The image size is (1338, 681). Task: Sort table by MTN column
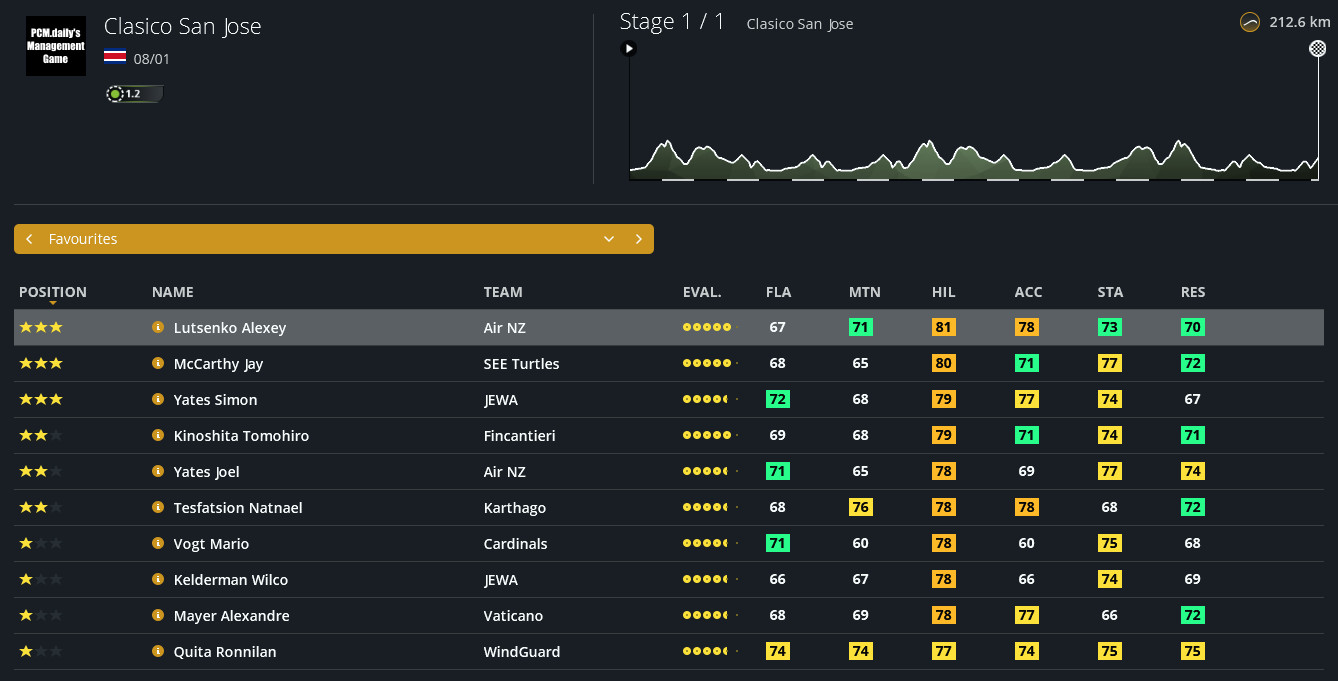click(x=864, y=292)
